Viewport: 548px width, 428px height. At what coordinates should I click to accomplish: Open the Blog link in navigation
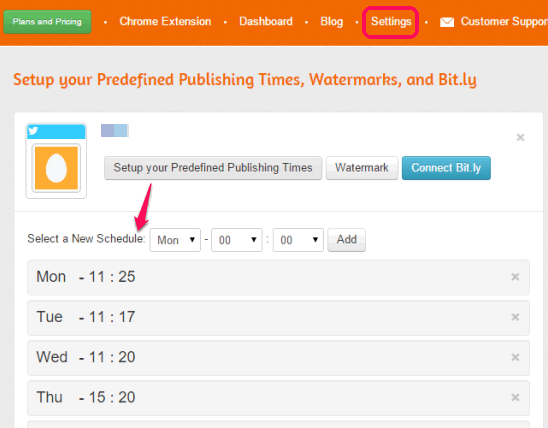[332, 22]
